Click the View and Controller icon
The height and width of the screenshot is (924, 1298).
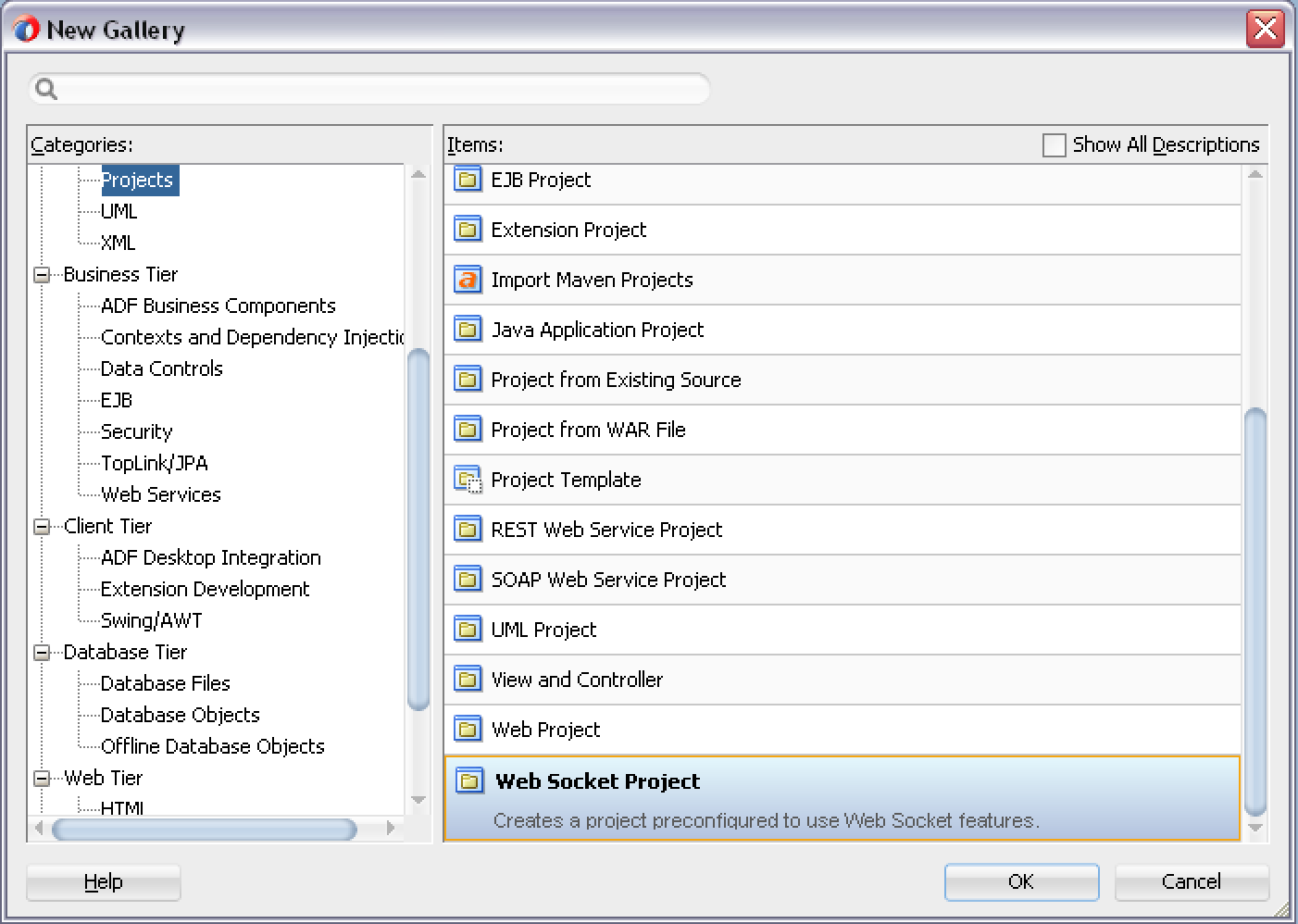click(468, 679)
